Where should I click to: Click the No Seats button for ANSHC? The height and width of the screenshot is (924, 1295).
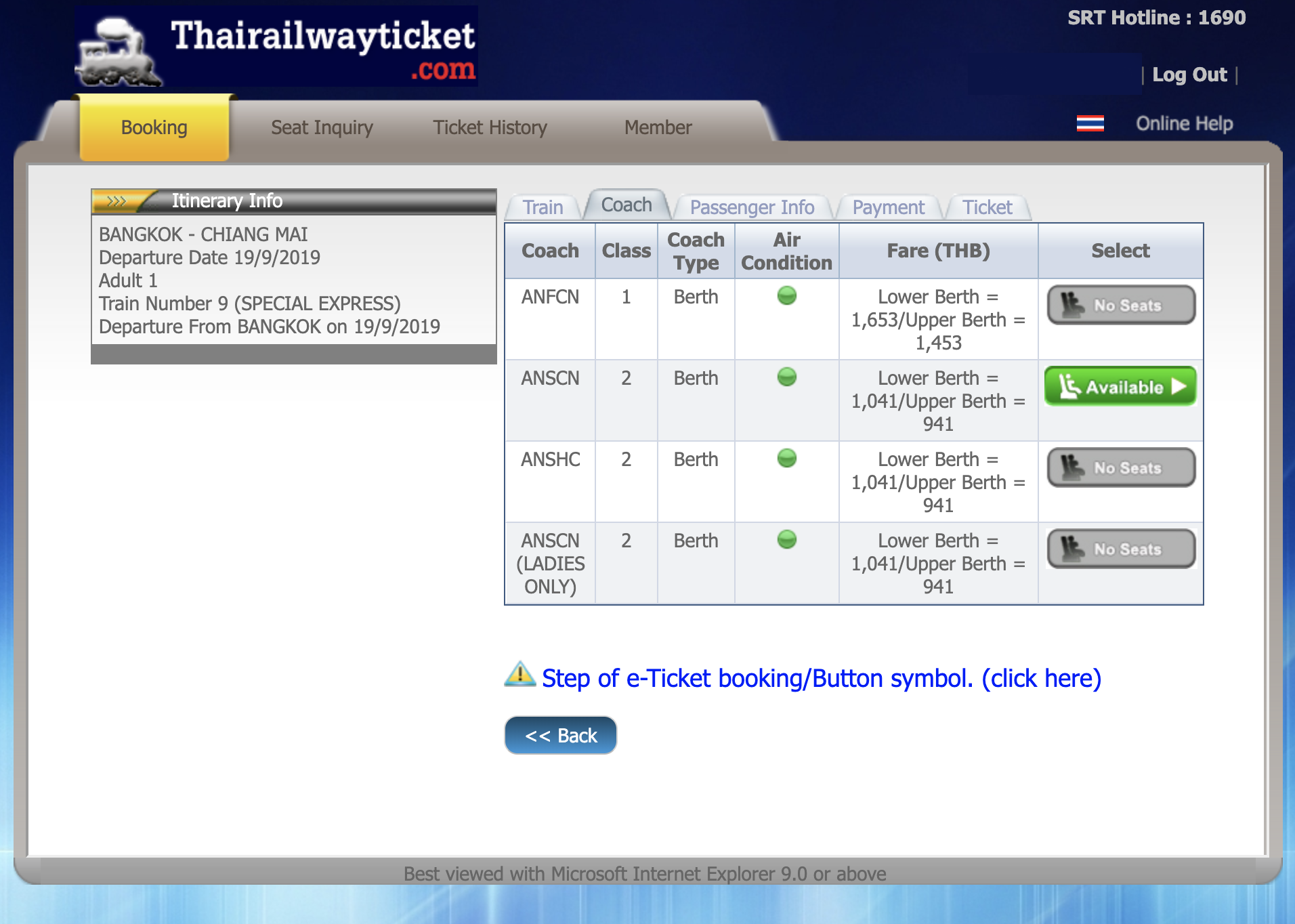click(x=1121, y=467)
